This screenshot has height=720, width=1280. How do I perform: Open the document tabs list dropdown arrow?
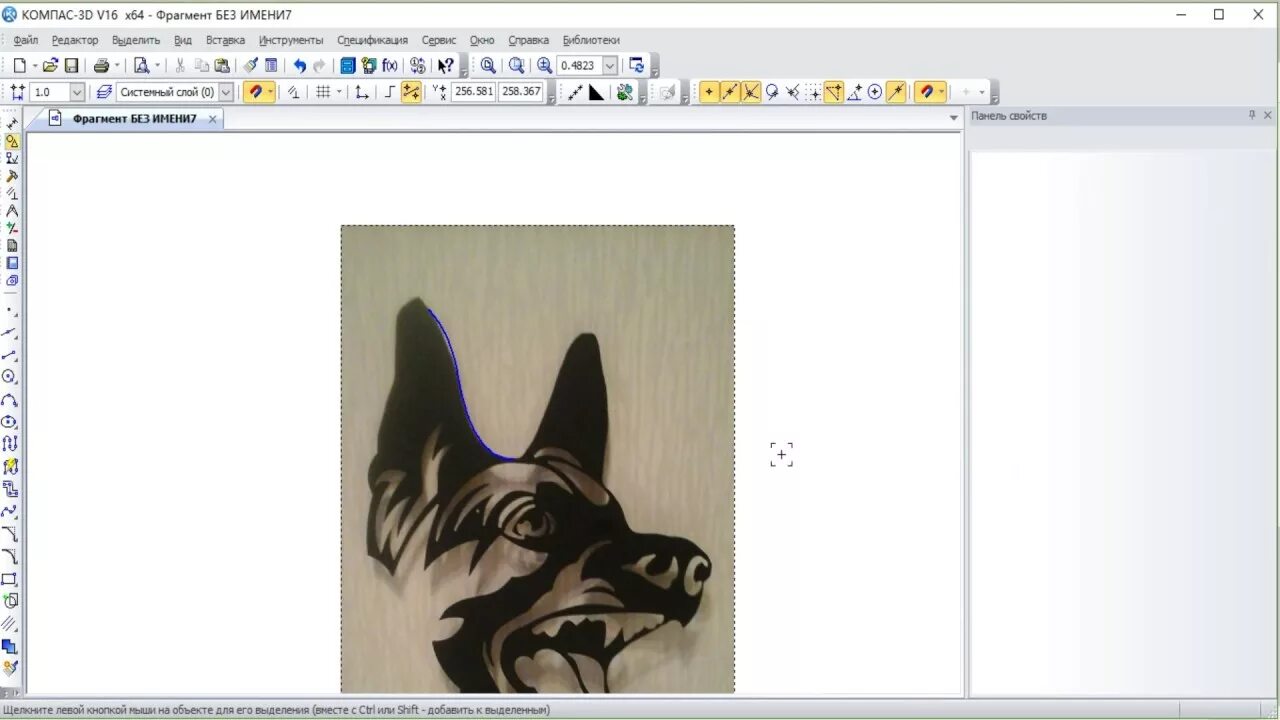coord(953,118)
